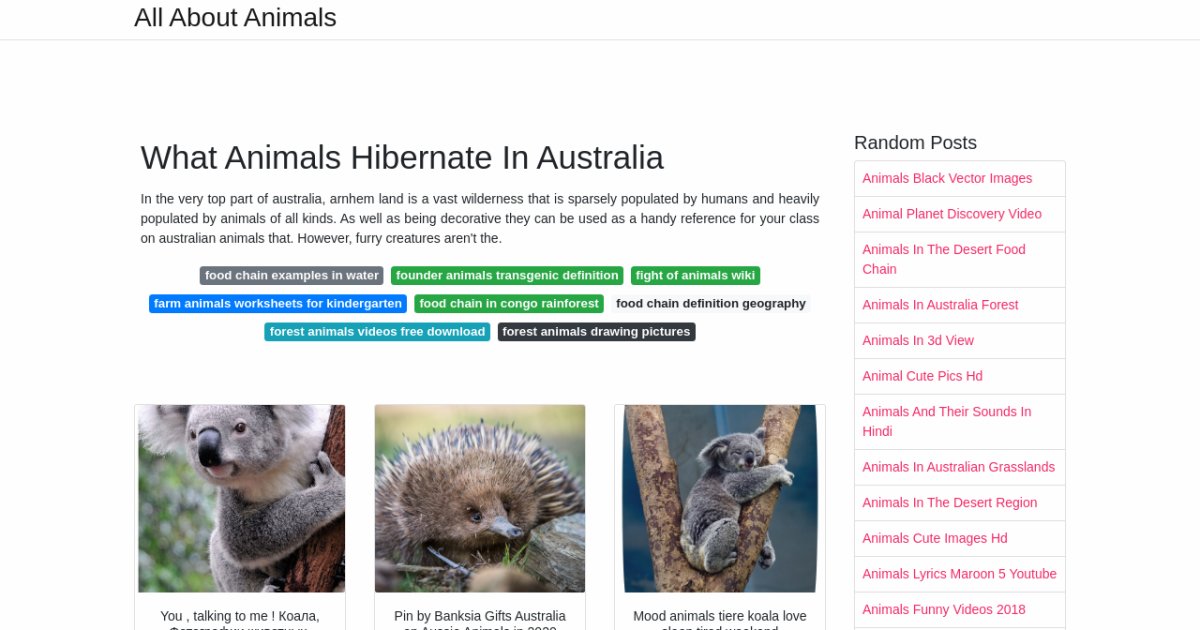
Task: Click 'Animals Lyrics Maroon 5 Youtube' link
Action: click(x=959, y=574)
